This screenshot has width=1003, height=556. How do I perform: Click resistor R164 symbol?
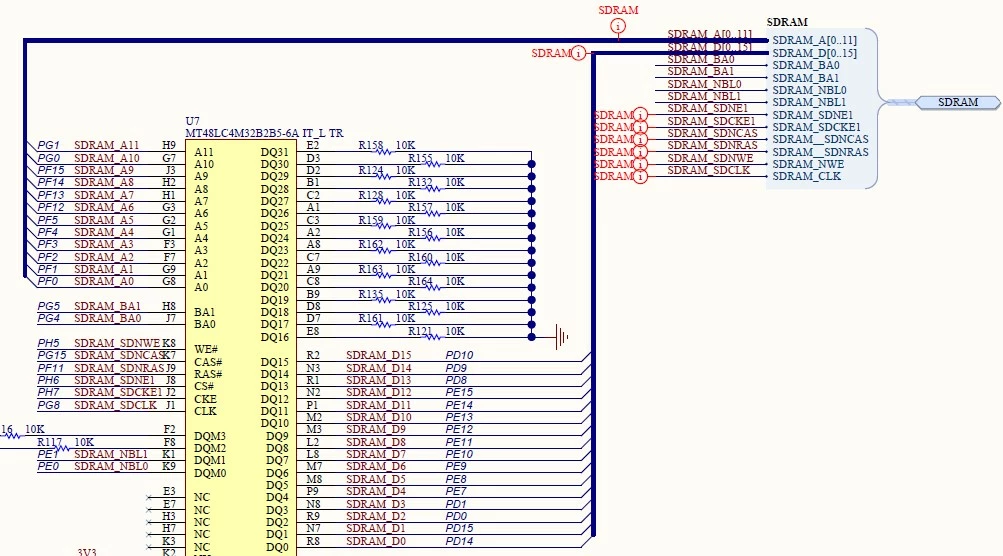tap(433, 287)
